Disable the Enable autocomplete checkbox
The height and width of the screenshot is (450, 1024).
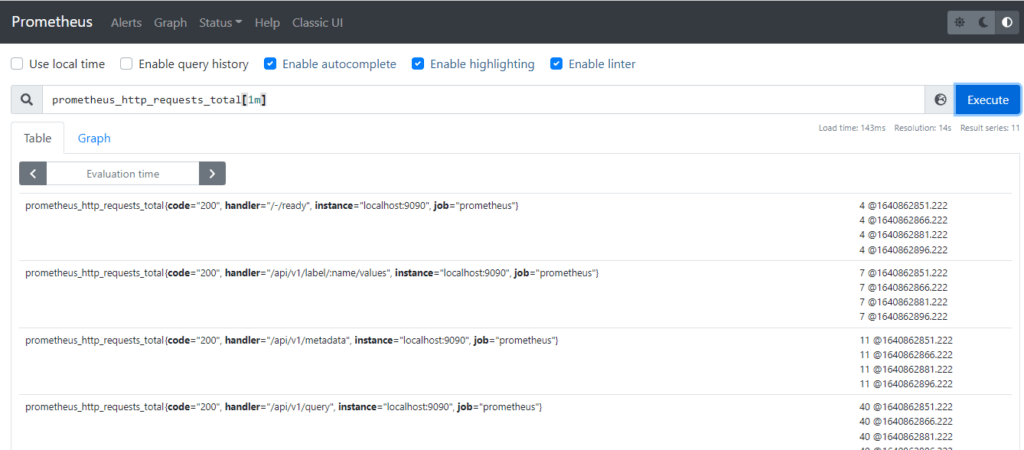click(x=270, y=64)
